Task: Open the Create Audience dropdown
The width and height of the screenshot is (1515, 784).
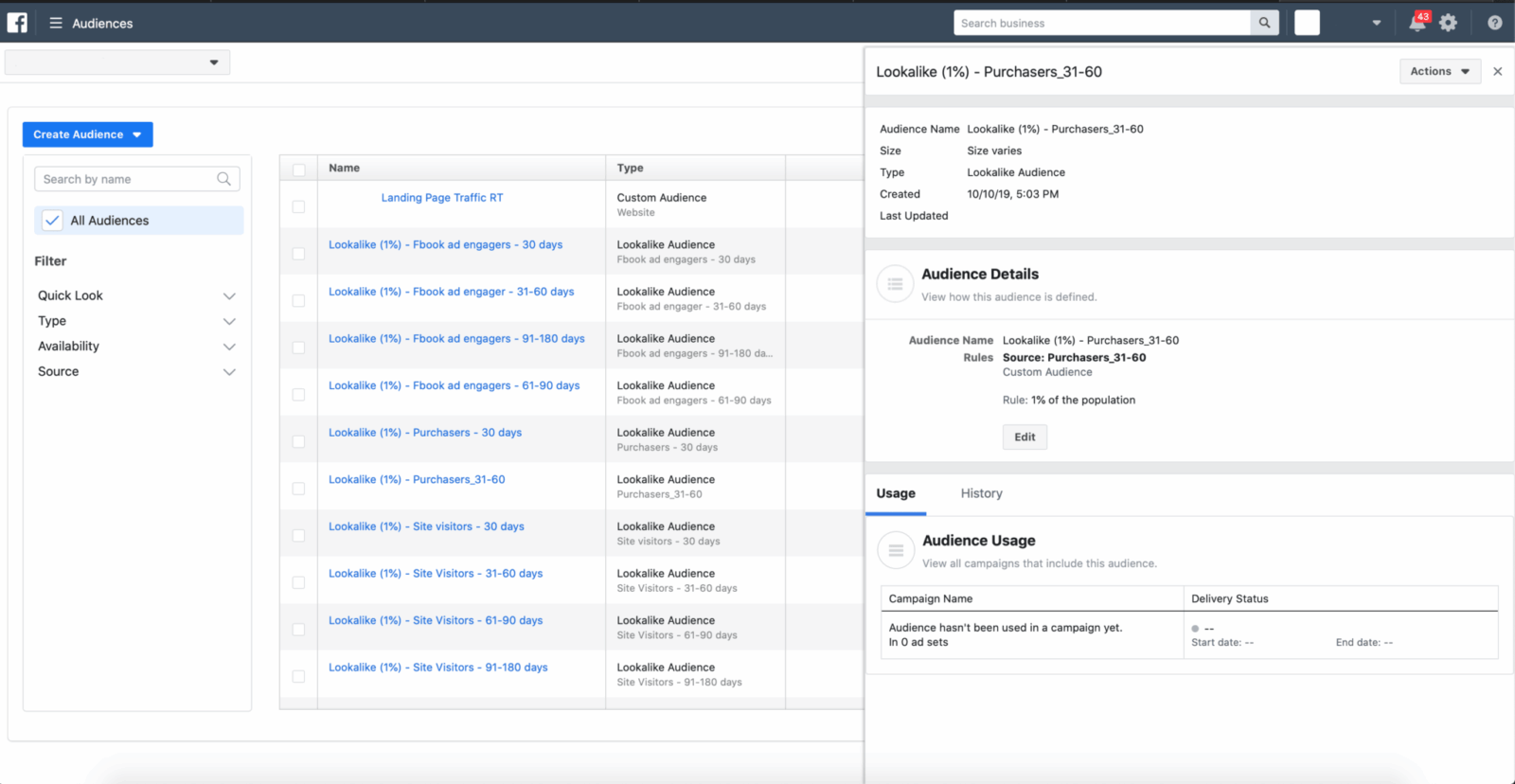Action: tap(87, 134)
